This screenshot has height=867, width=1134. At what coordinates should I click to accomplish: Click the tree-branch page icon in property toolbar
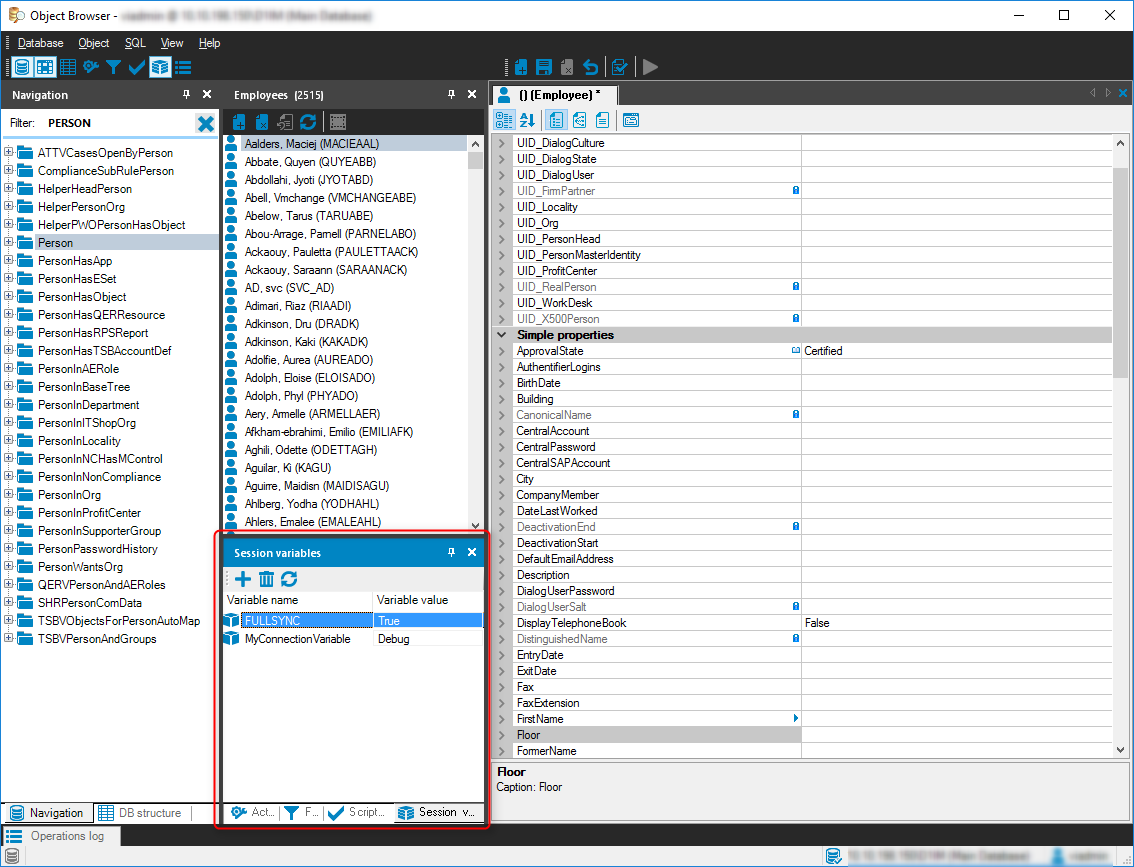pyautogui.click(x=579, y=120)
